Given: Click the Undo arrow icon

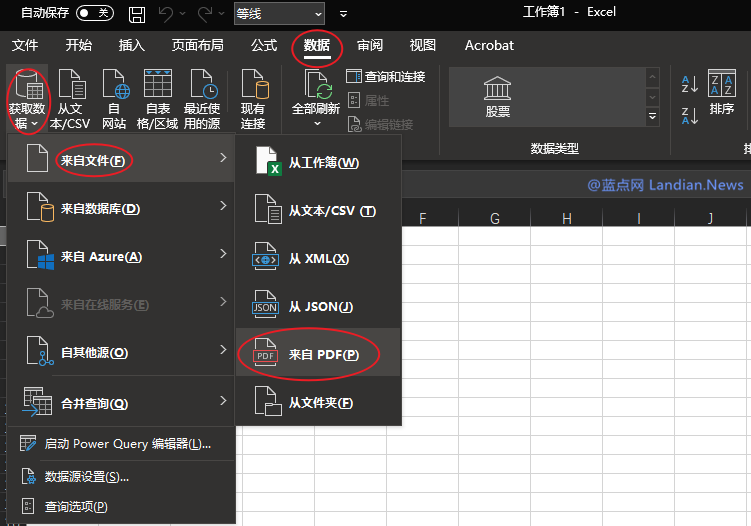Looking at the screenshot, I should (x=166, y=14).
